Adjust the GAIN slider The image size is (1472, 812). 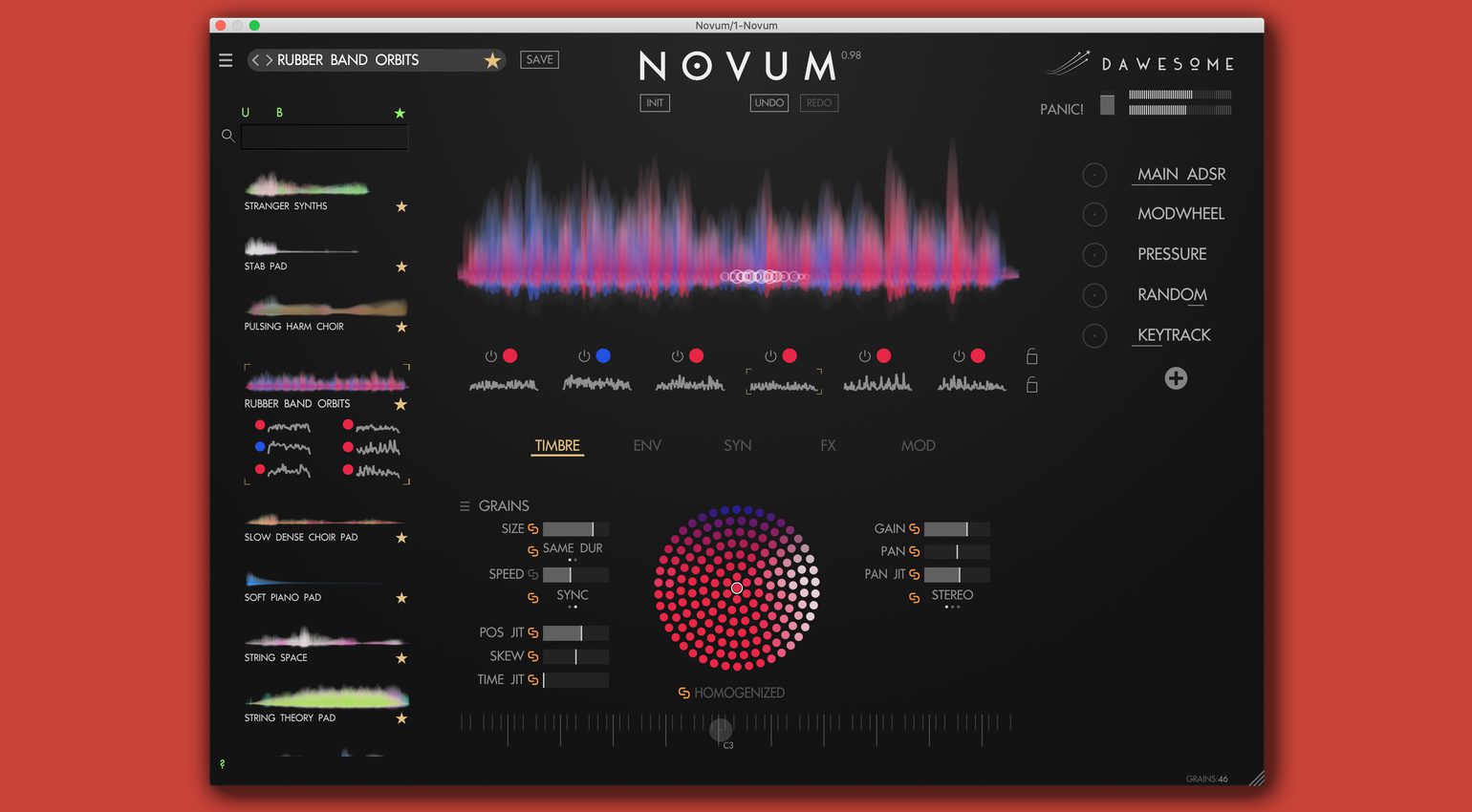pos(957,529)
